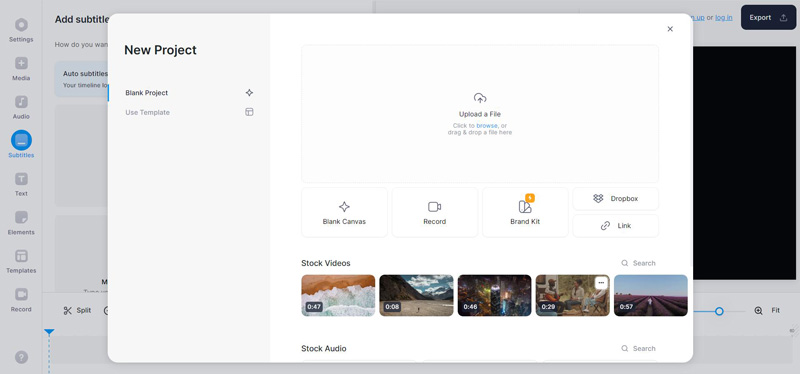Import from Dropbox

(x=615, y=198)
